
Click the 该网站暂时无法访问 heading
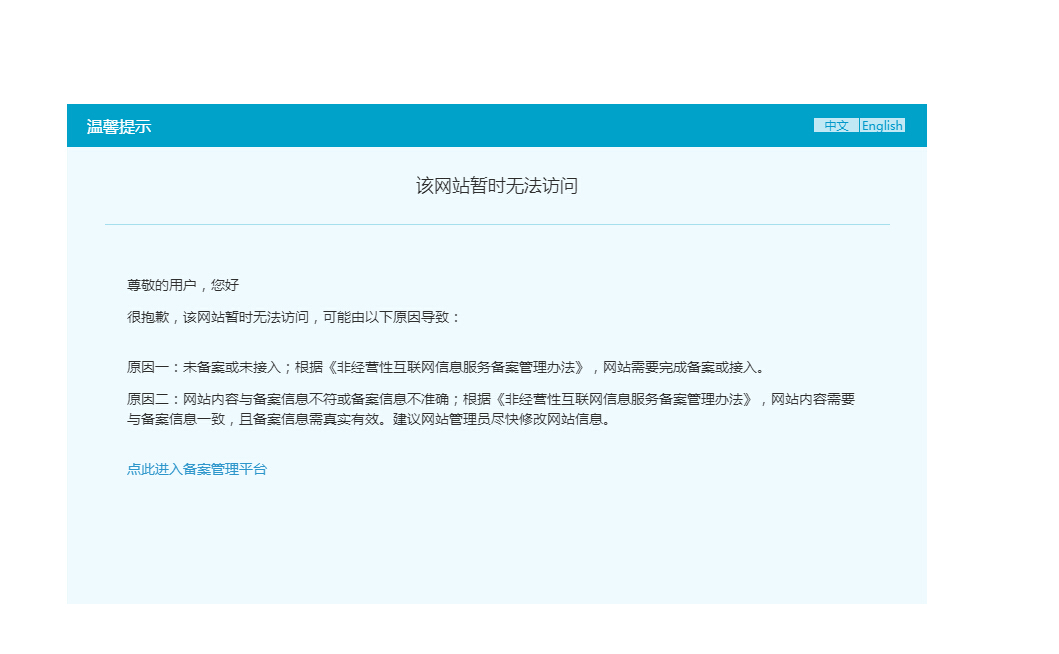[497, 186]
